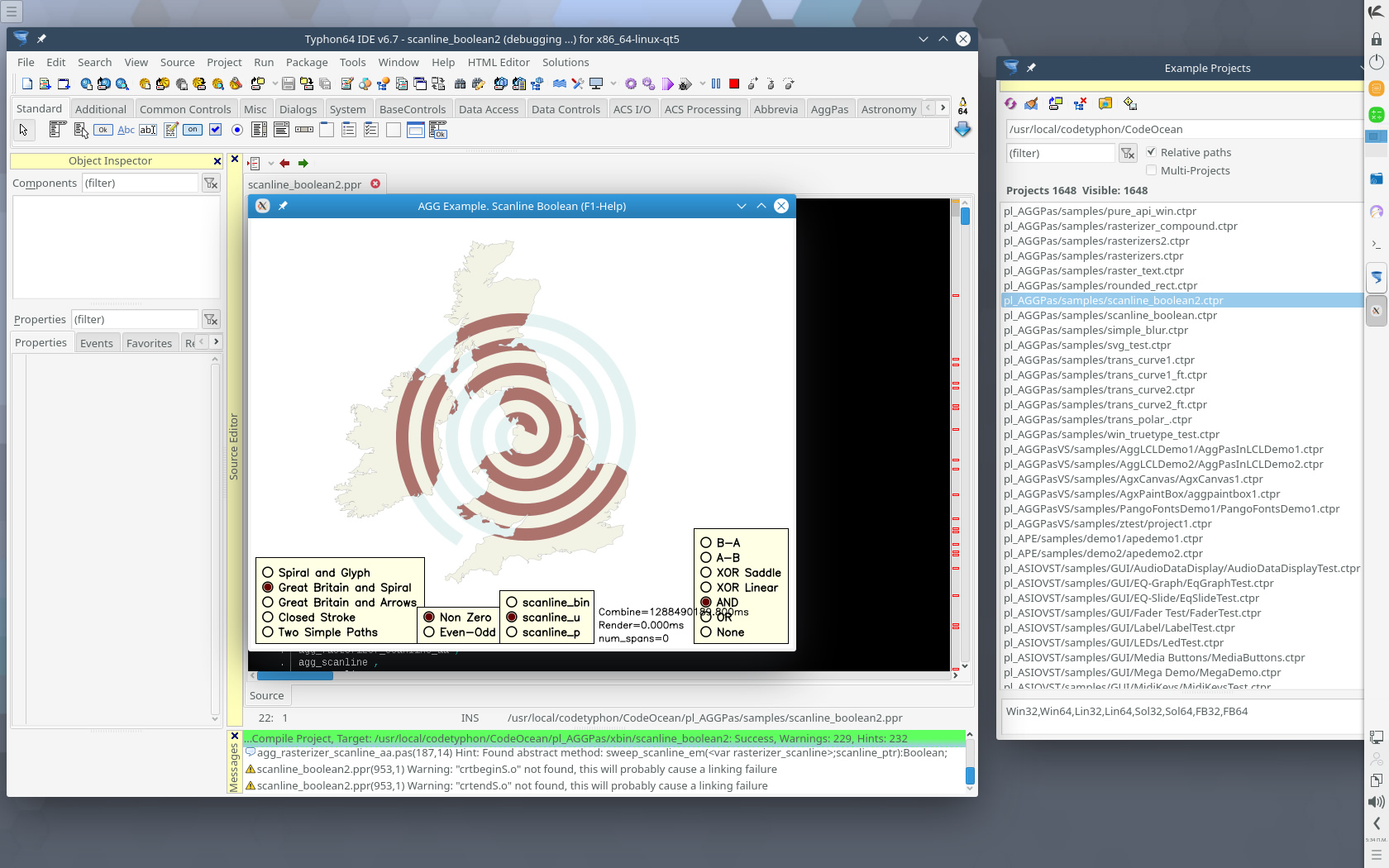This screenshot has height=868, width=1389.
Task: Pick the TLabel Abc component icon
Action: [x=126, y=130]
